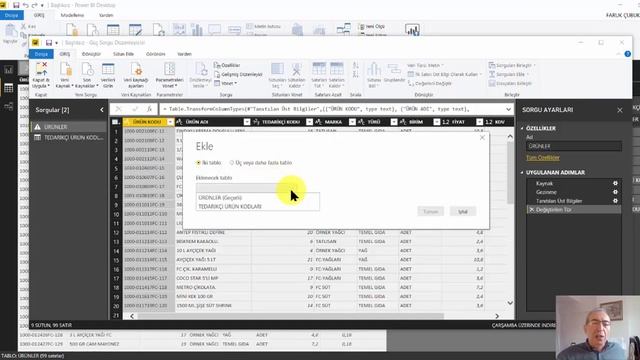
Task: Open gear for Tanıtılan Üst Bilgiler step
Action: (x=615, y=201)
